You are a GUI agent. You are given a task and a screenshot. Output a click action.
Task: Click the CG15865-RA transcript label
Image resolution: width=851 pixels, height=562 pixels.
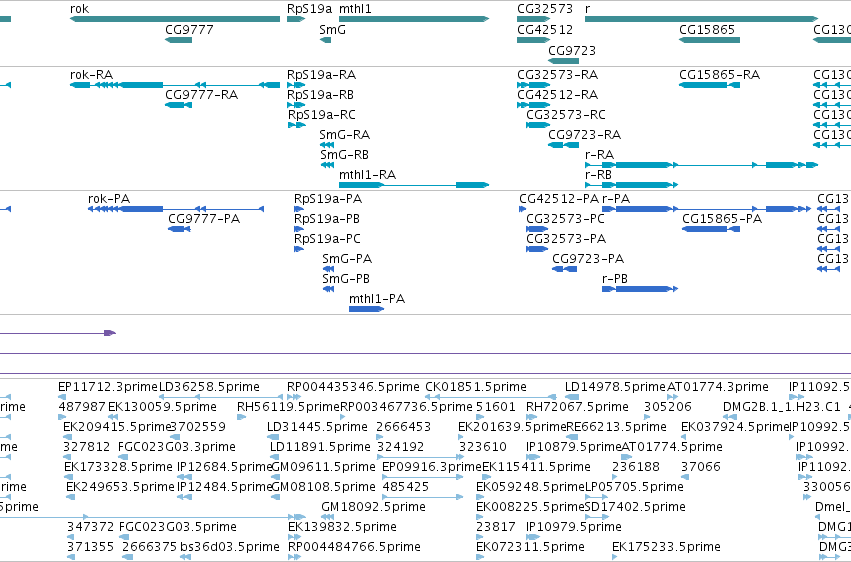[x=719, y=74]
